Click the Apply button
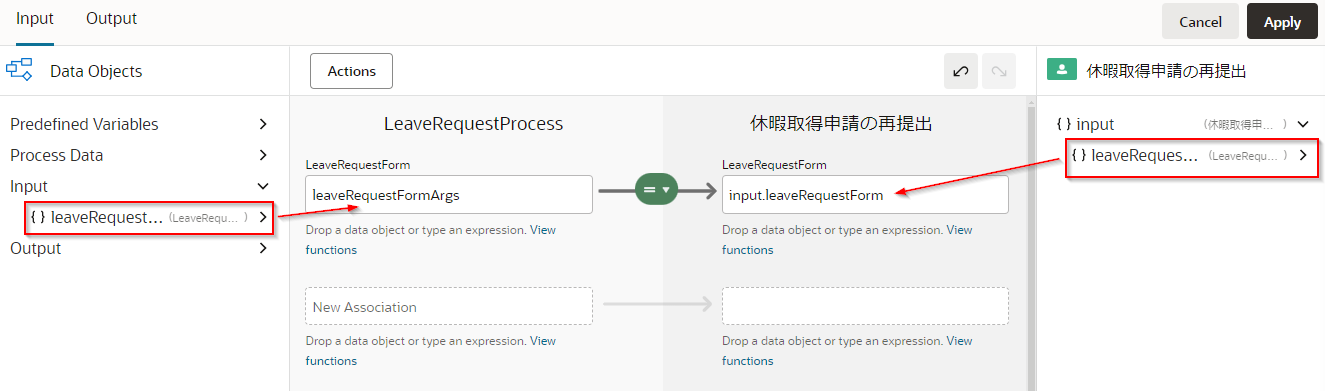 [1282, 21]
